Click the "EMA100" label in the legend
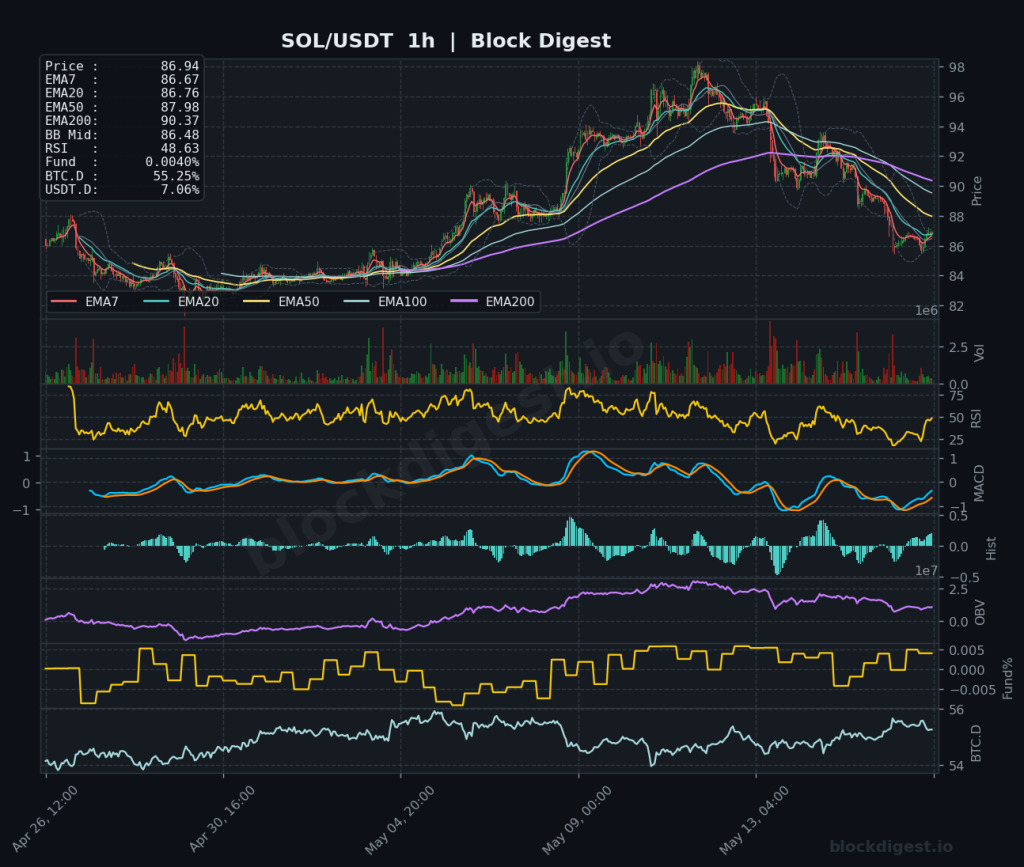This screenshot has height=867, width=1024. 402,302
